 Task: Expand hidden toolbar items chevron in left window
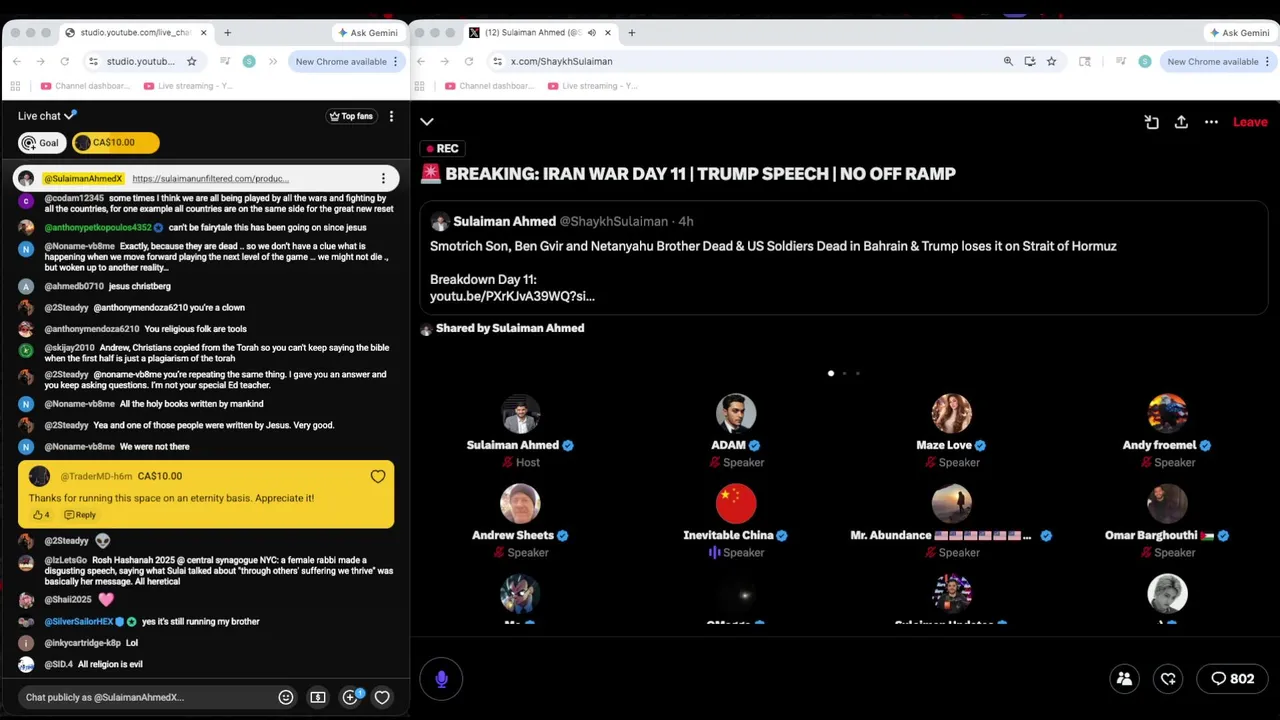(273, 61)
